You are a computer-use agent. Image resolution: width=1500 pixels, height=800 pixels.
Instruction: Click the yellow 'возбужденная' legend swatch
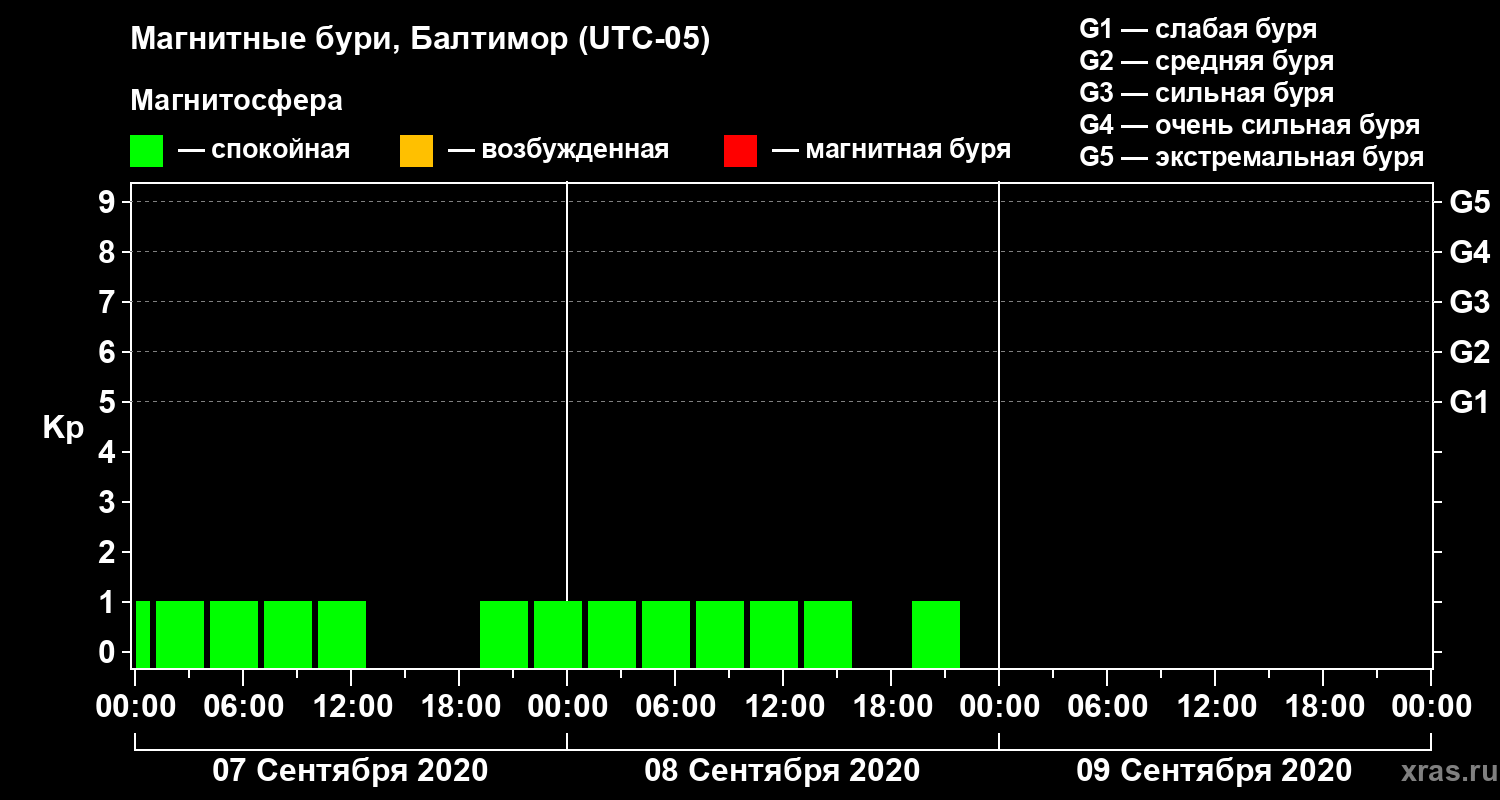(416, 151)
